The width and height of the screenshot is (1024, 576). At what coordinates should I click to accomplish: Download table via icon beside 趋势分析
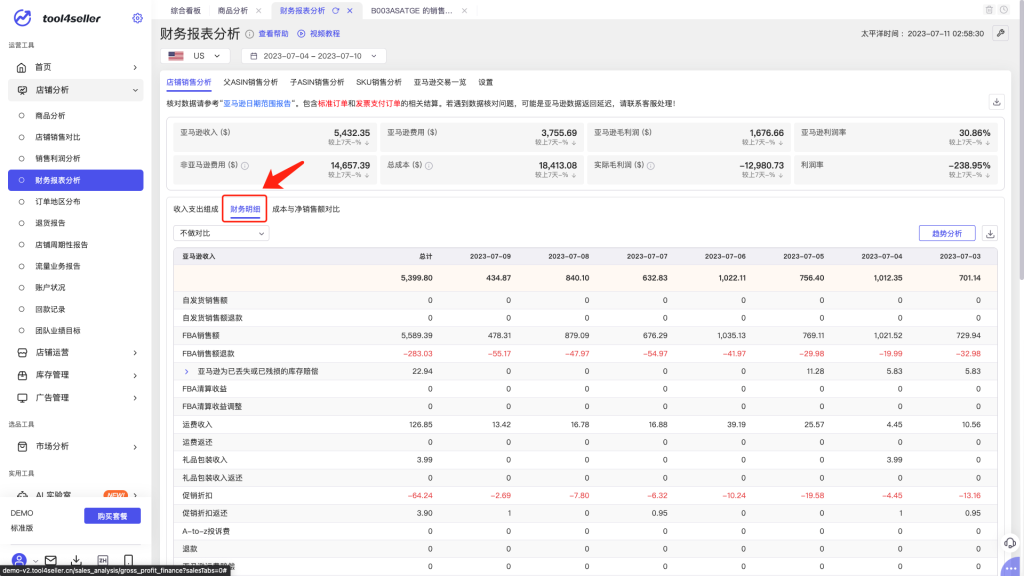tap(990, 233)
